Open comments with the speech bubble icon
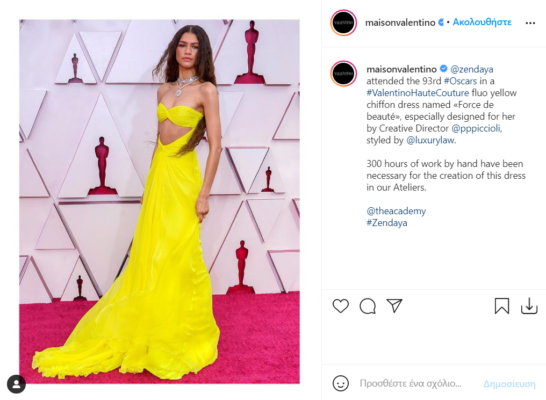 pos(367,306)
